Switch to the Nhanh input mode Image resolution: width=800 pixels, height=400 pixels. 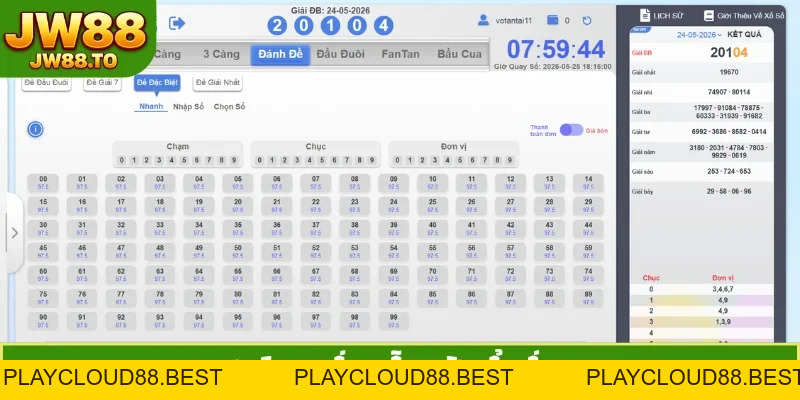click(151, 107)
